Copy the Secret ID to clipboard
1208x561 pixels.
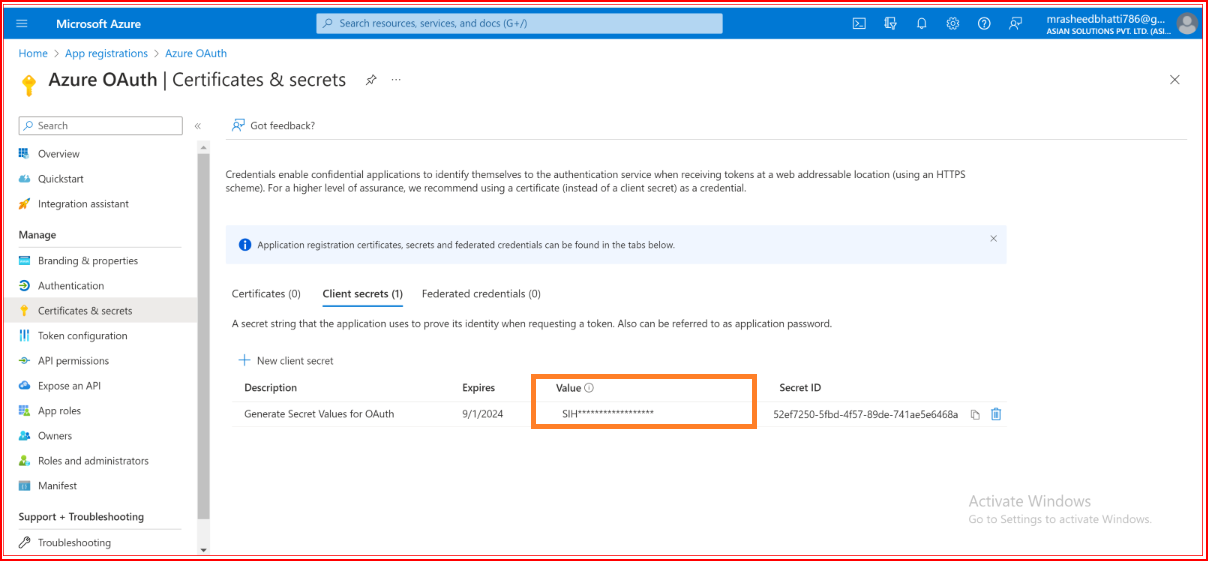tap(975, 415)
